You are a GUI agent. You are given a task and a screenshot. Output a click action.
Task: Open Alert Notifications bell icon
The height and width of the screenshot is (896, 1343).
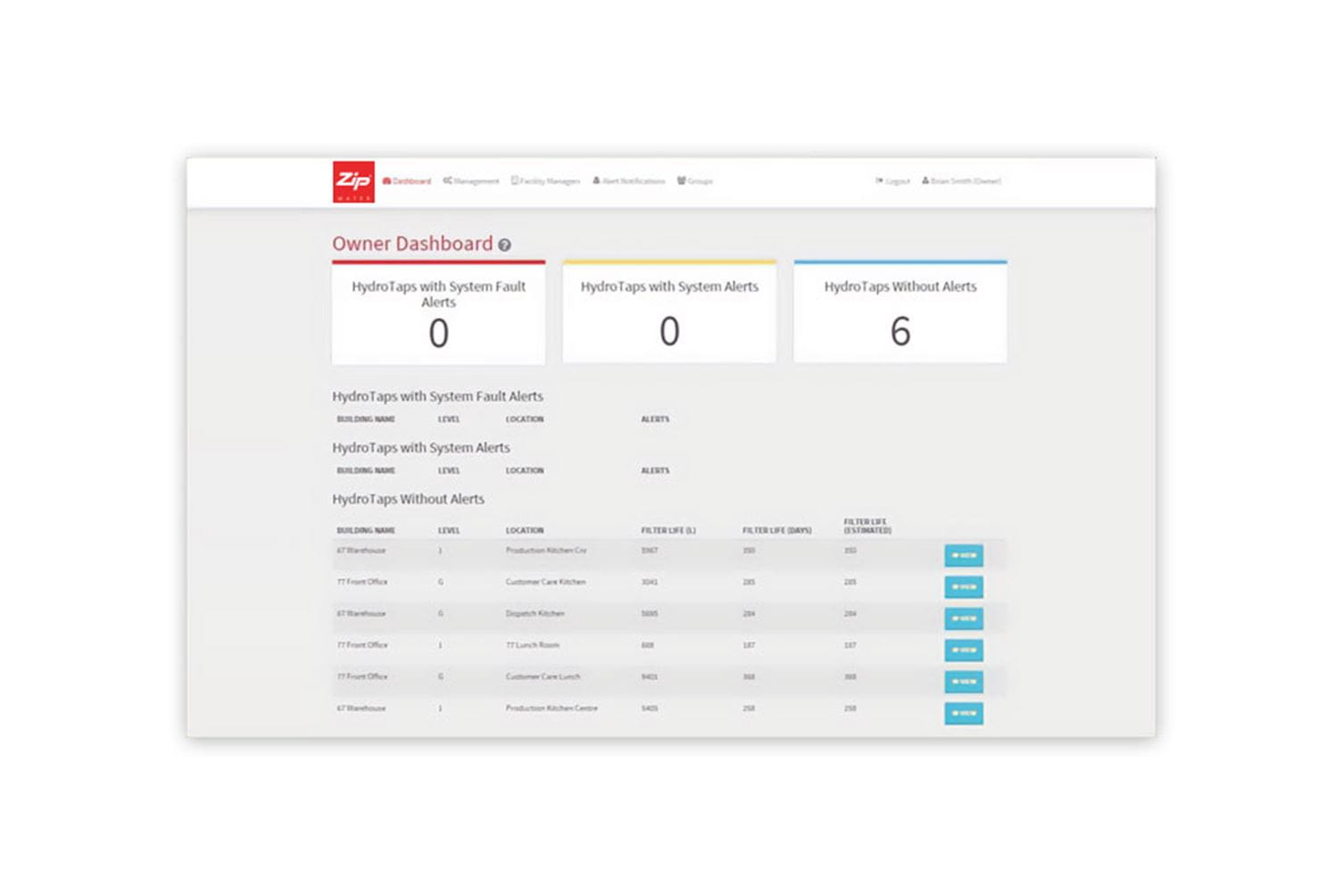(x=598, y=181)
